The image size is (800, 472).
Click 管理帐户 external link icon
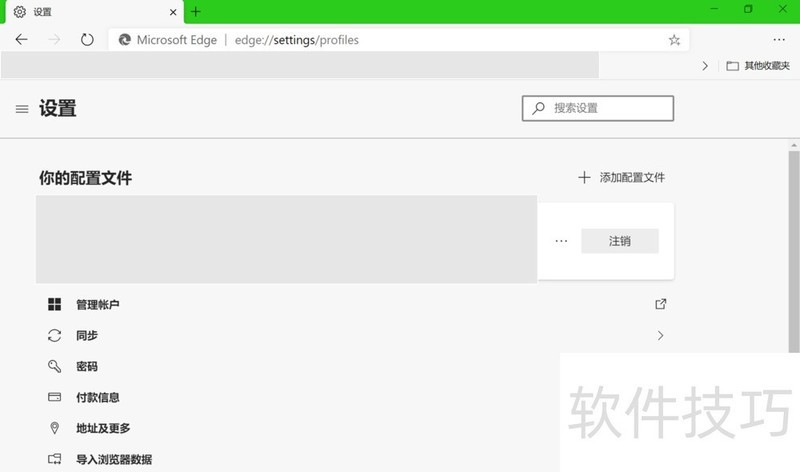(661, 304)
